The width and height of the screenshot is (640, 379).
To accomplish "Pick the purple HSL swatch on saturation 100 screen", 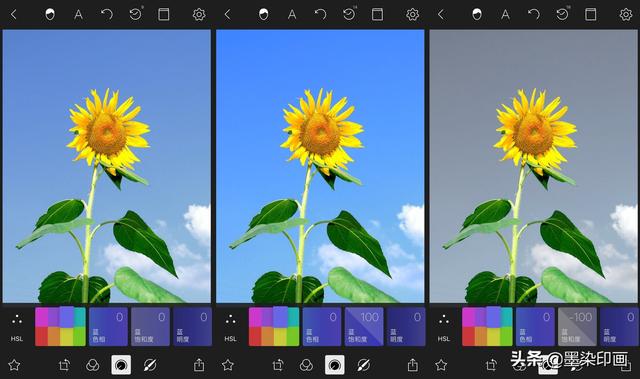I will [267, 317].
